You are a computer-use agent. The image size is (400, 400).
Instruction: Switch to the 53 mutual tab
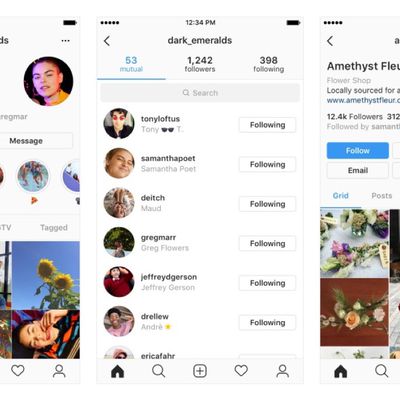click(131, 64)
